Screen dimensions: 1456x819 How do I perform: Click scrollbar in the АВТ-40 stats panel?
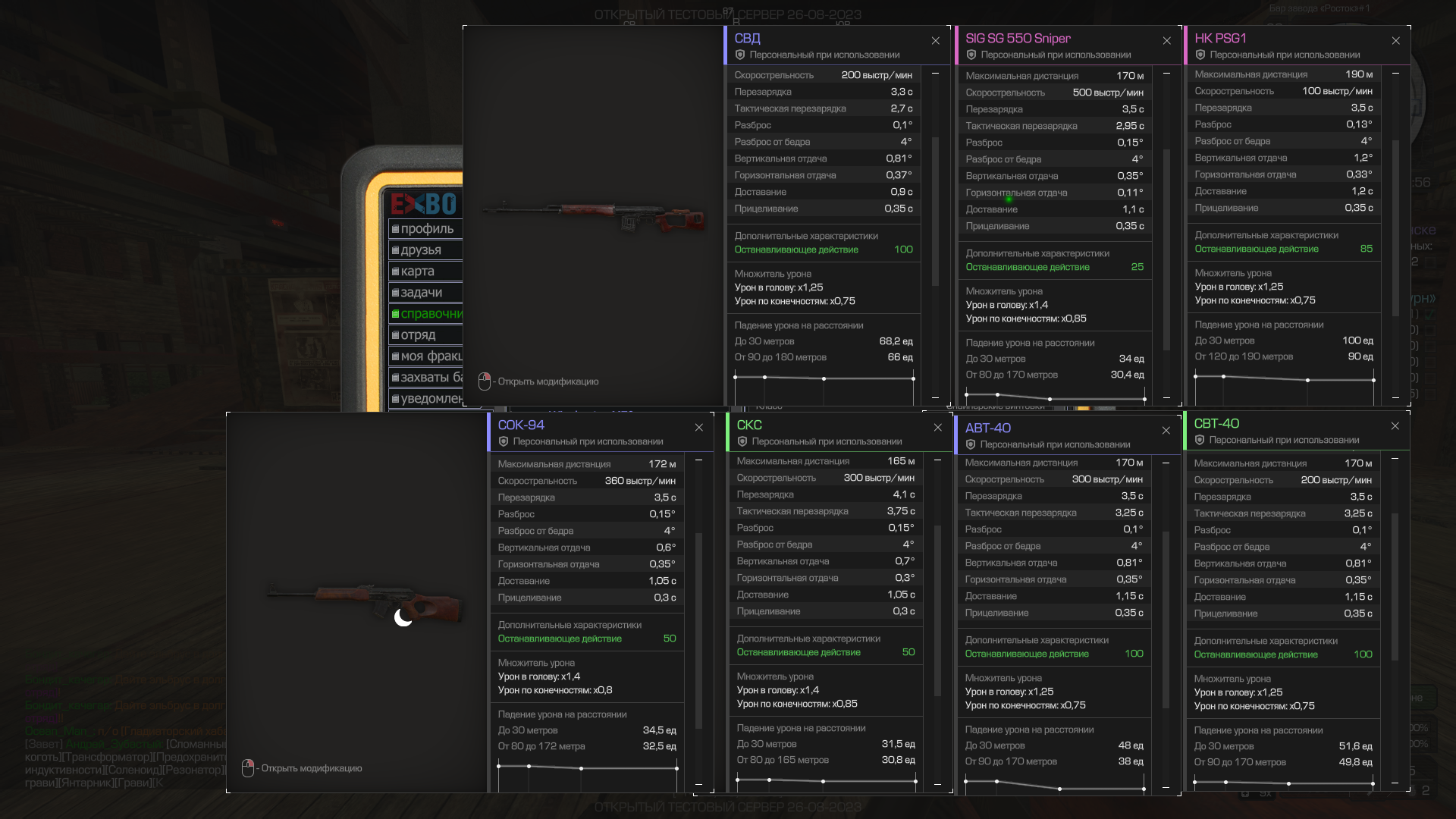(x=1166, y=621)
